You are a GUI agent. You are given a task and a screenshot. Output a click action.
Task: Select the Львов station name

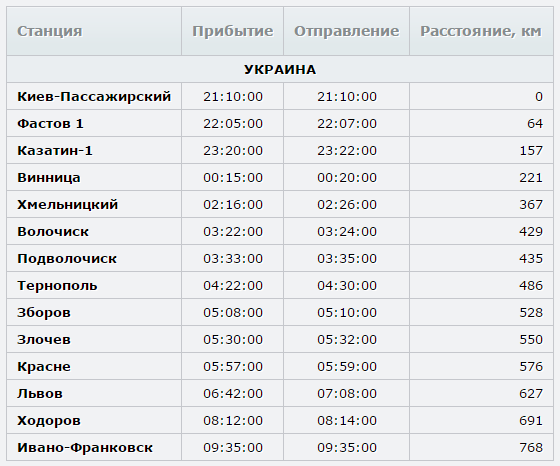(x=40, y=394)
